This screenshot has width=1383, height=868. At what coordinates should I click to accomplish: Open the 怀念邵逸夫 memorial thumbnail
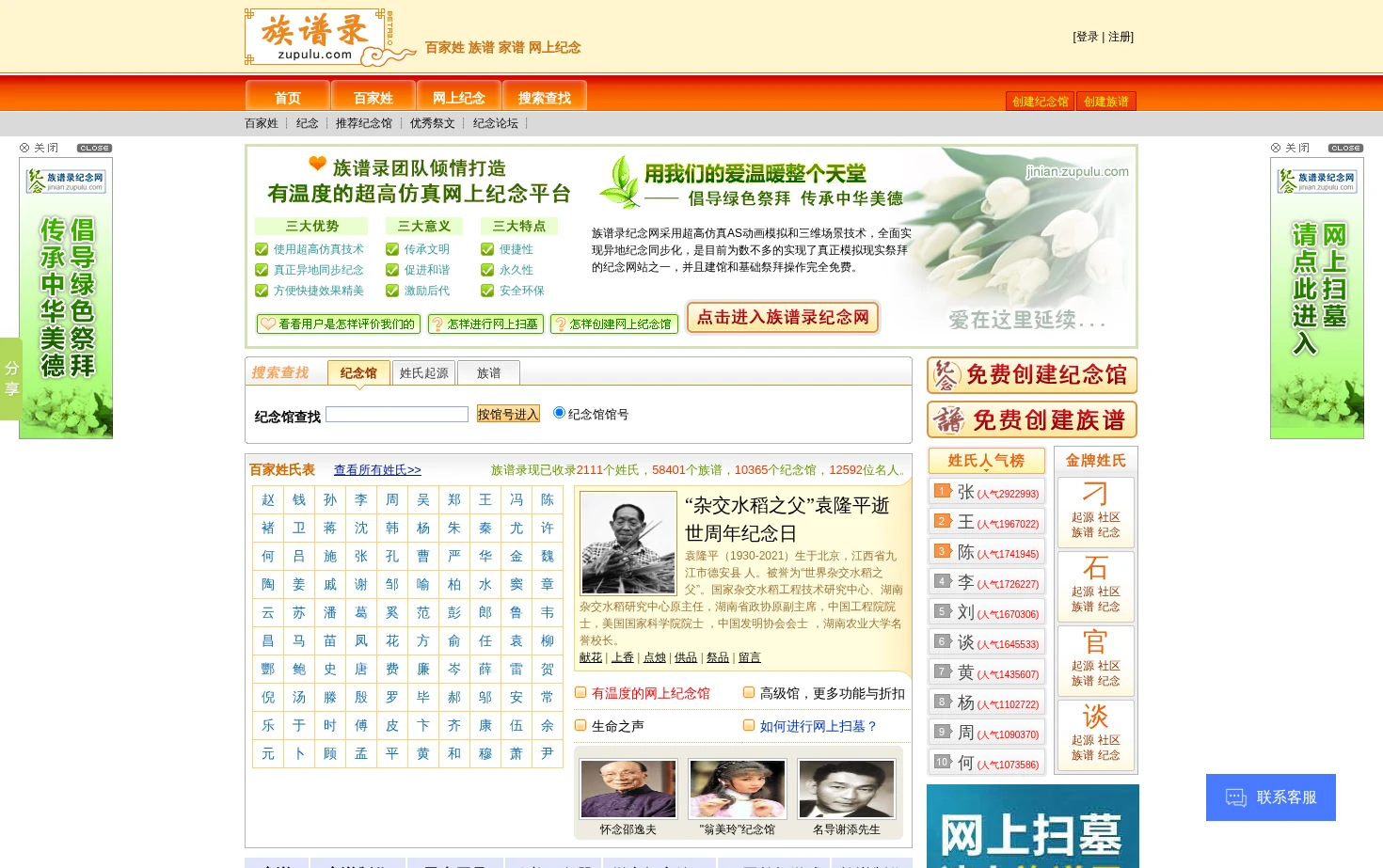pos(628,789)
